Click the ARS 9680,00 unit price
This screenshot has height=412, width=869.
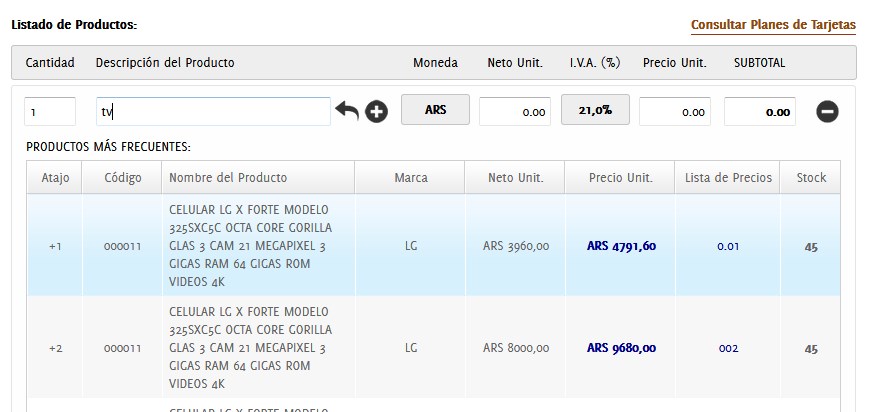(x=621, y=348)
